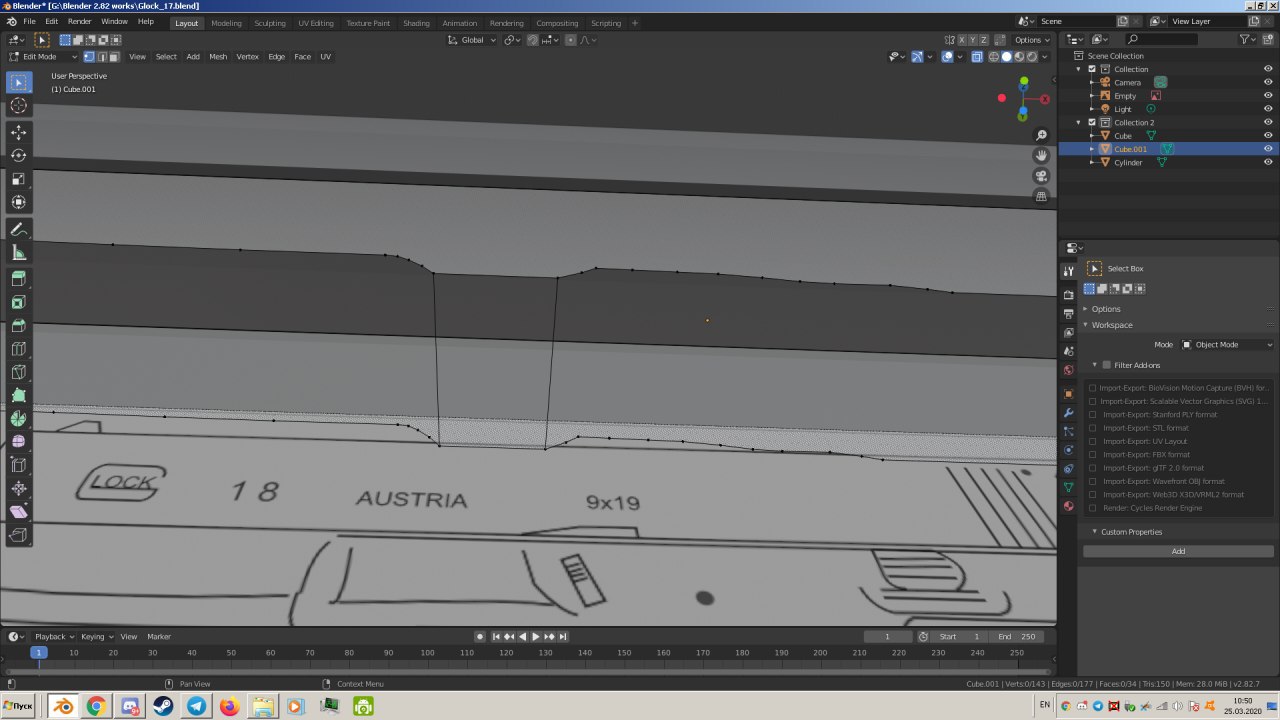
Task: Select the Measure tool
Action: pyautogui.click(x=18, y=252)
